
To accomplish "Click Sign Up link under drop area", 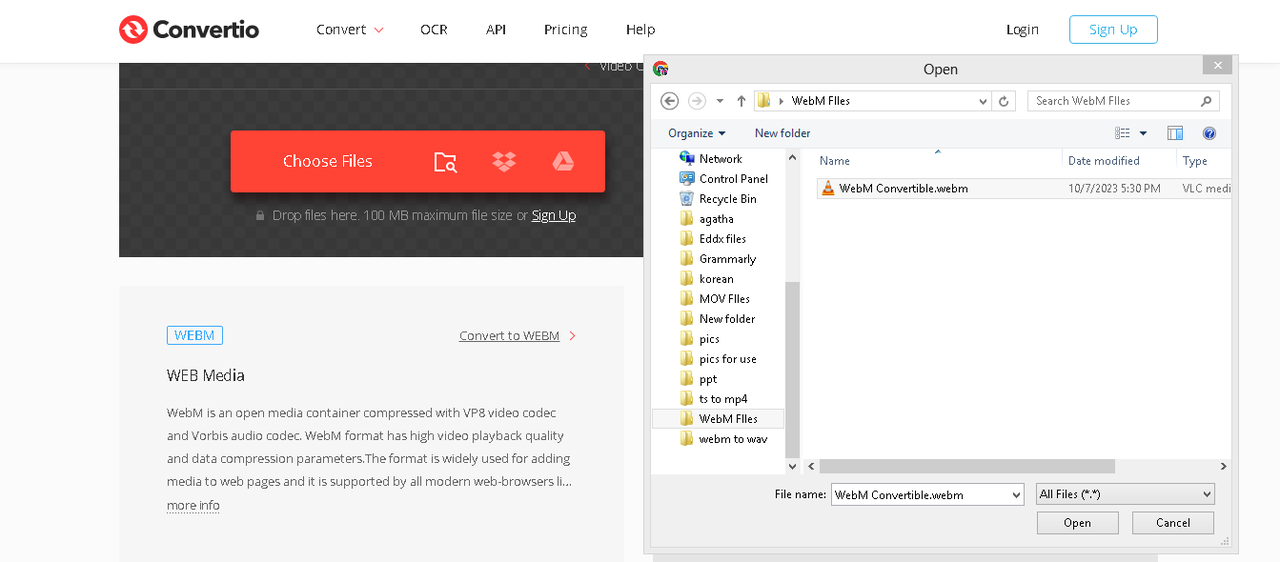I will [554, 215].
